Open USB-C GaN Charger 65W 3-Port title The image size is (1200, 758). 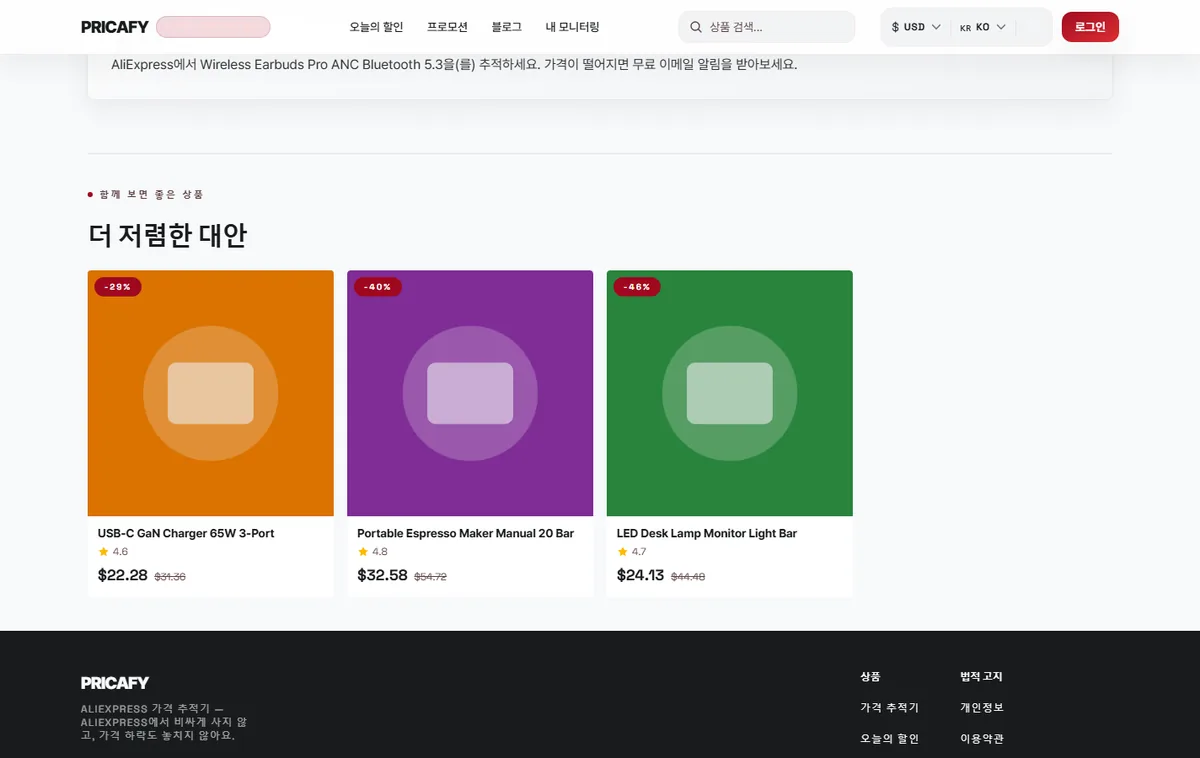186,533
